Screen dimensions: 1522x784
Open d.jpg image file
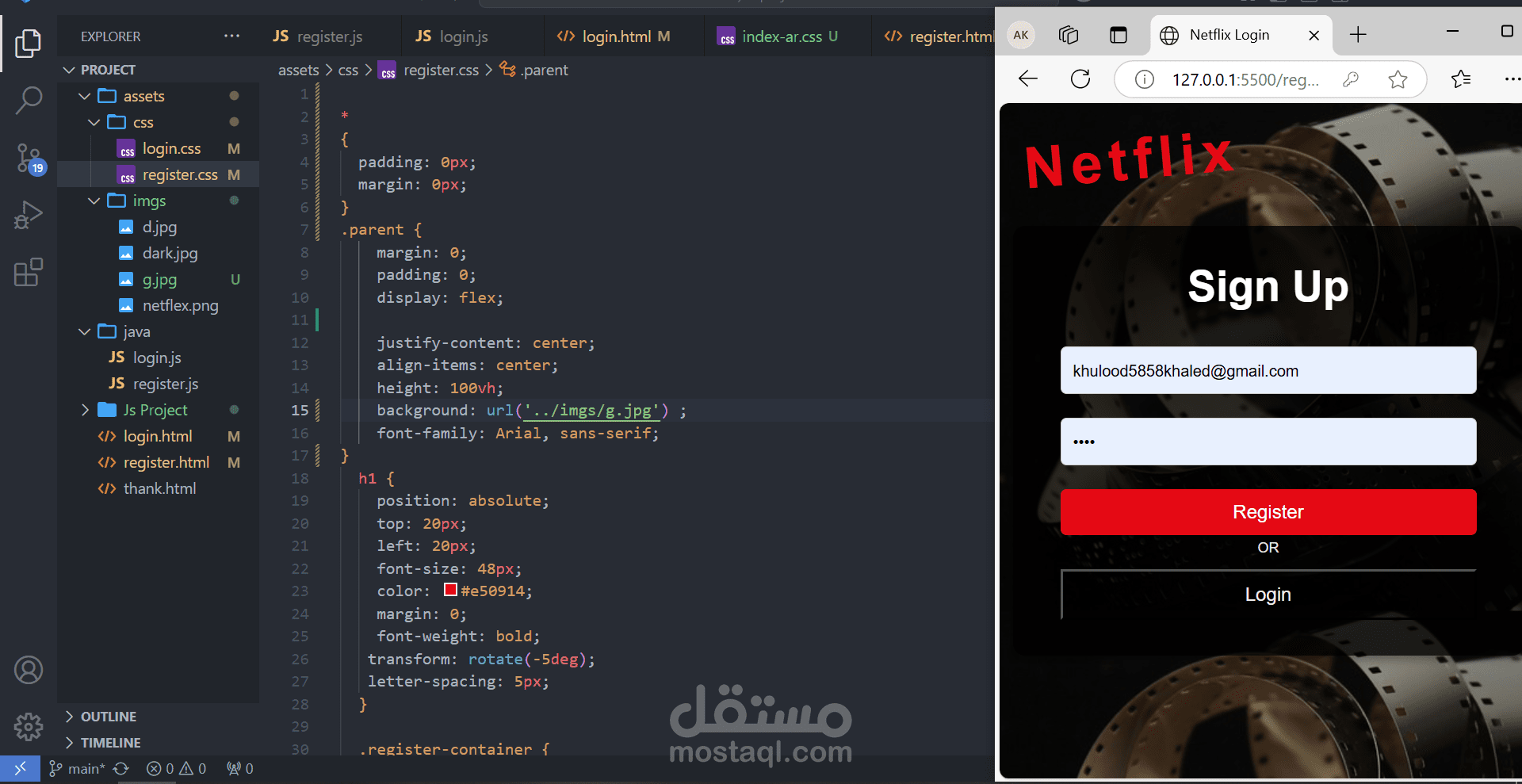tap(159, 227)
